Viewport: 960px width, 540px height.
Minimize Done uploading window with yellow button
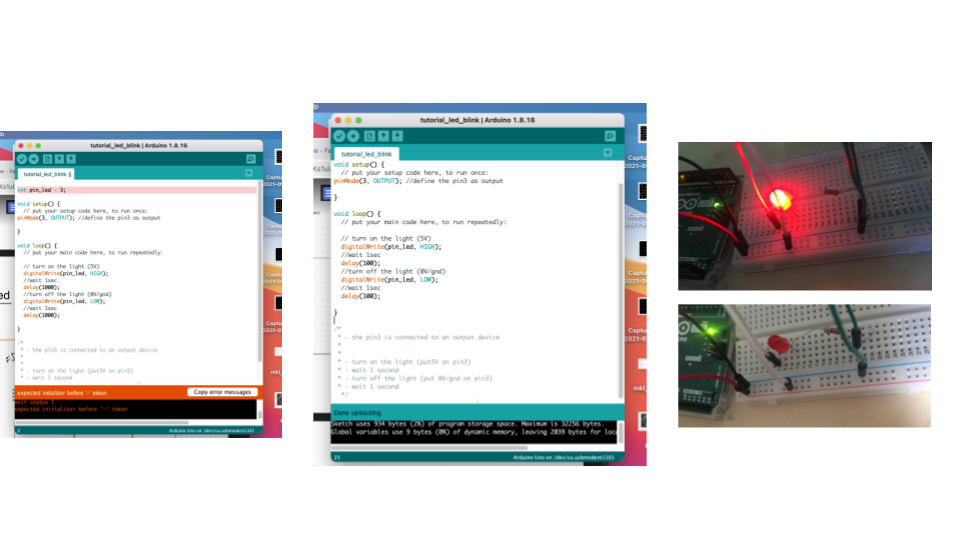(x=348, y=121)
